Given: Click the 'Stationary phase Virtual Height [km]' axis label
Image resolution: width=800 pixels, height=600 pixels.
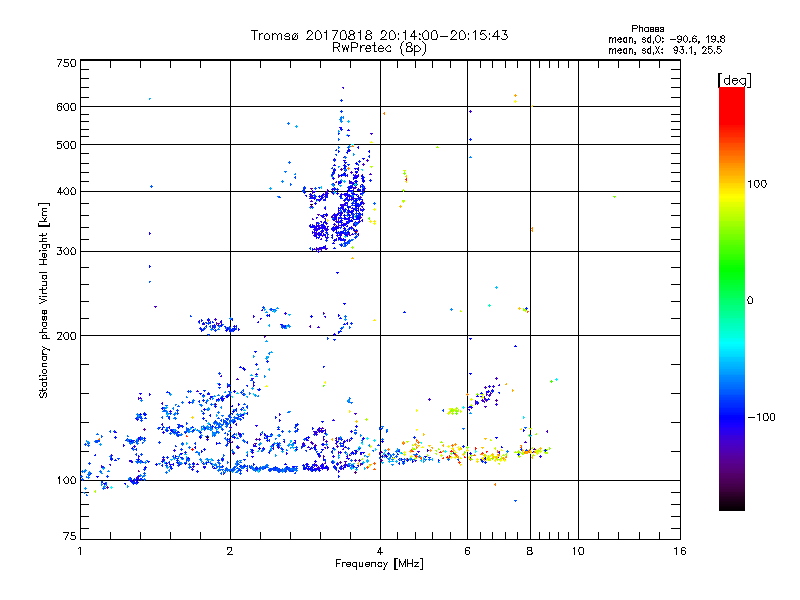Looking at the screenshot, I should [x=43, y=300].
